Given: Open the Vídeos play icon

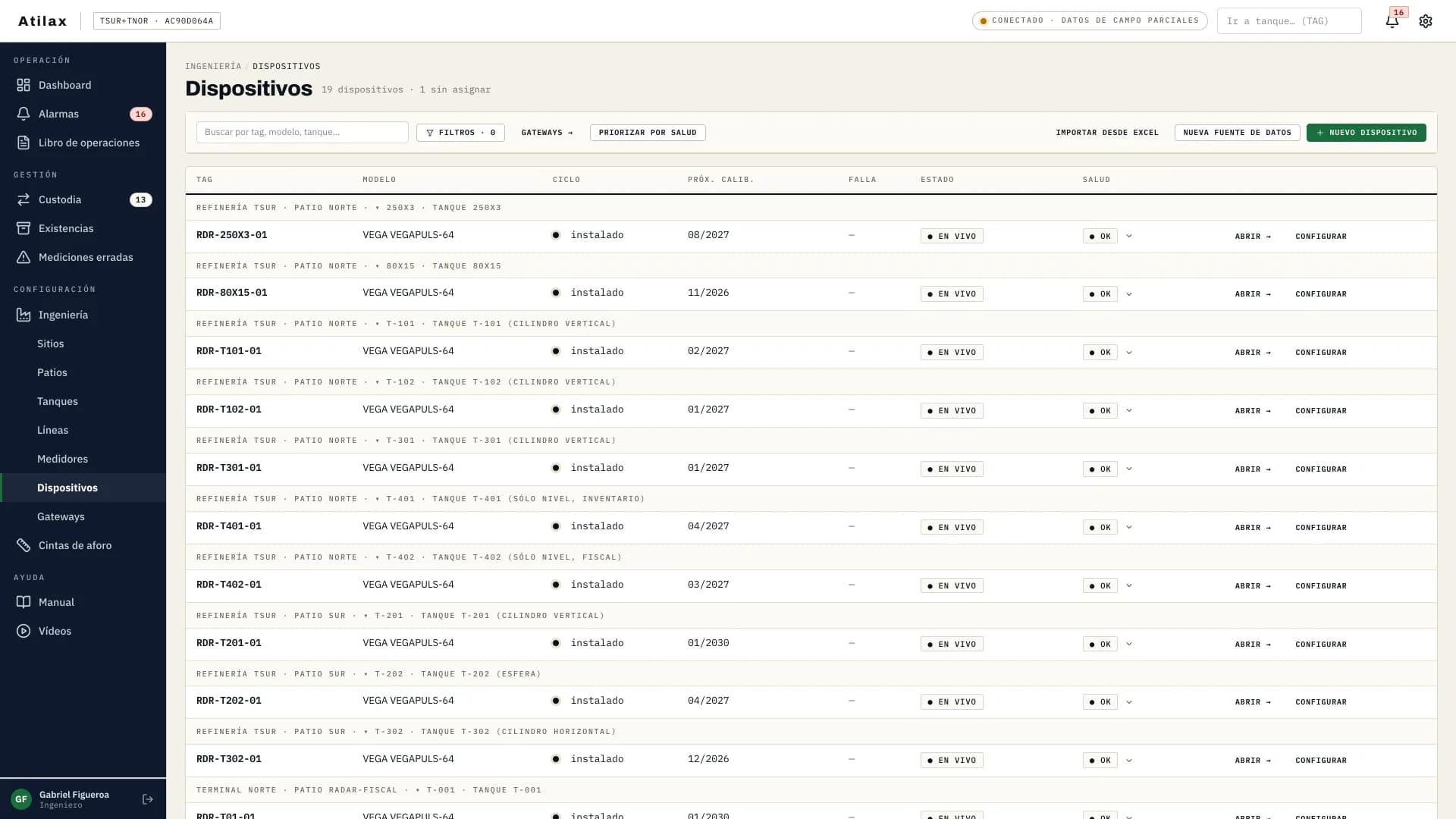Looking at the screenshot, I should click(24, 631).
